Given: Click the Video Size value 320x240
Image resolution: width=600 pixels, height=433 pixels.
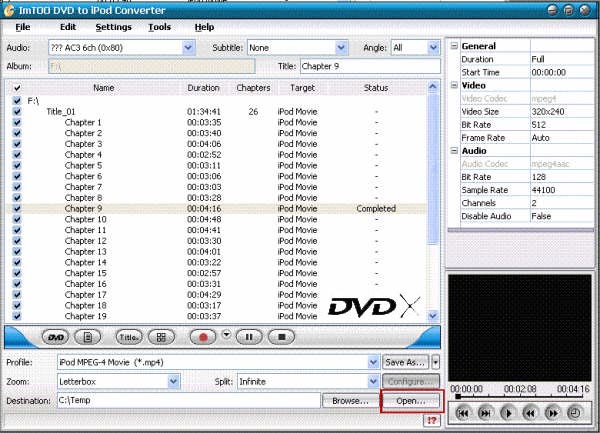Looking at the screenshot, I should (548, 112).
